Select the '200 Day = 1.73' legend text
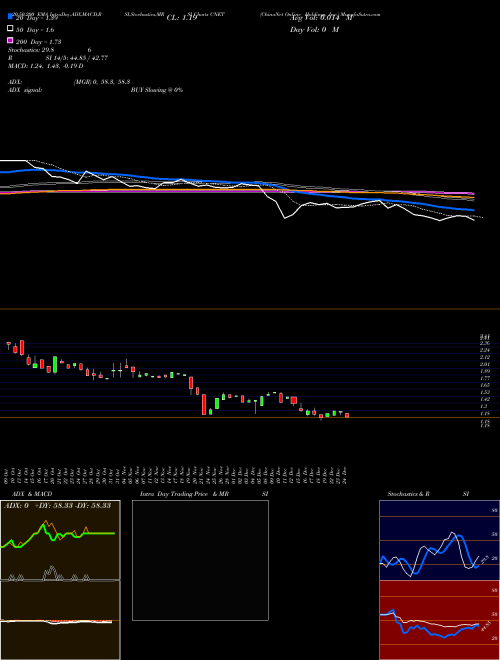This screenshot has height=660, width=500. click(38, 42)
